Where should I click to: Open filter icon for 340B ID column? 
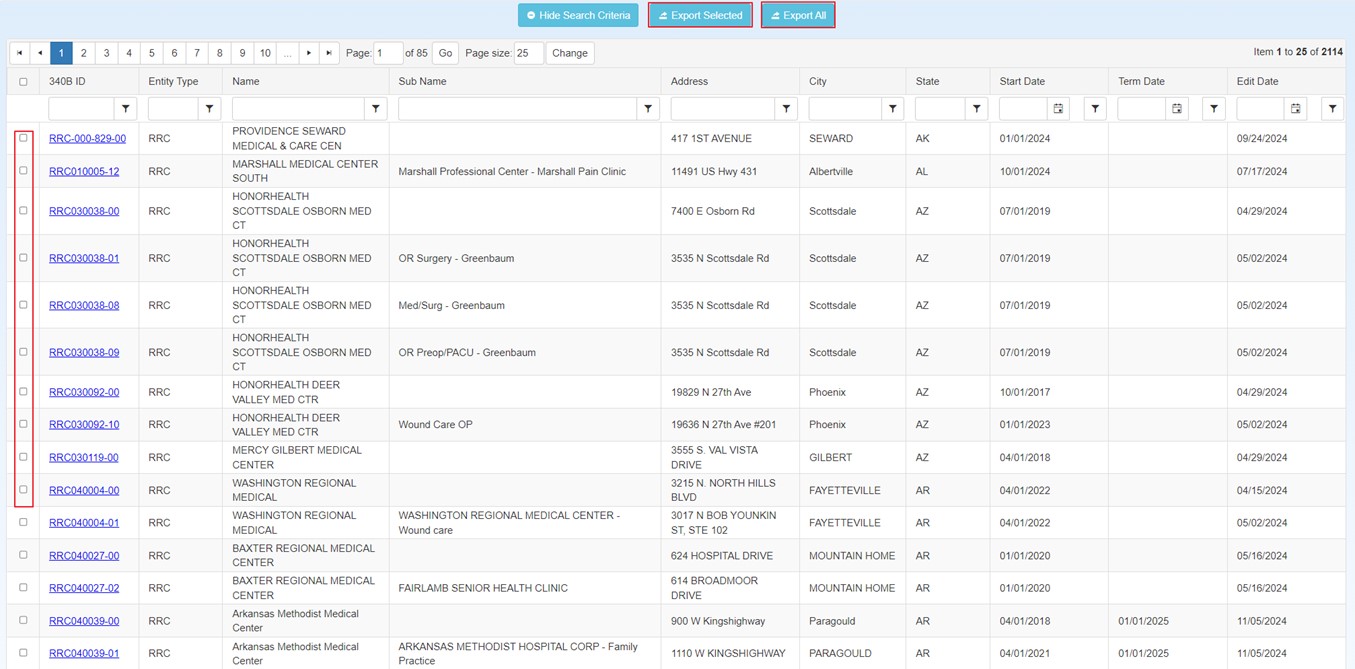(126, 108)
